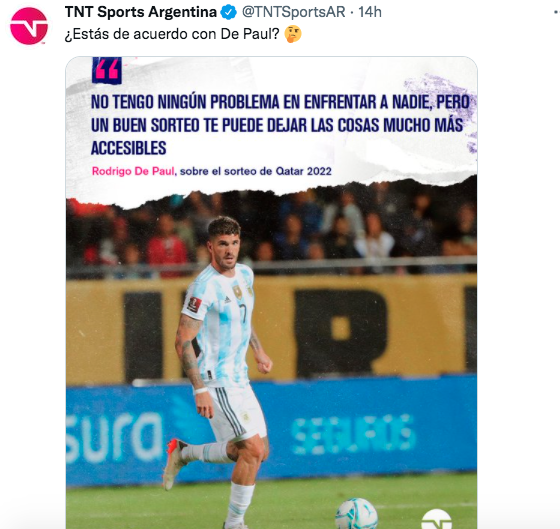Click the tweet text about De Paul
The height and width of the screenshot is (529, 560).
[172, 34]
